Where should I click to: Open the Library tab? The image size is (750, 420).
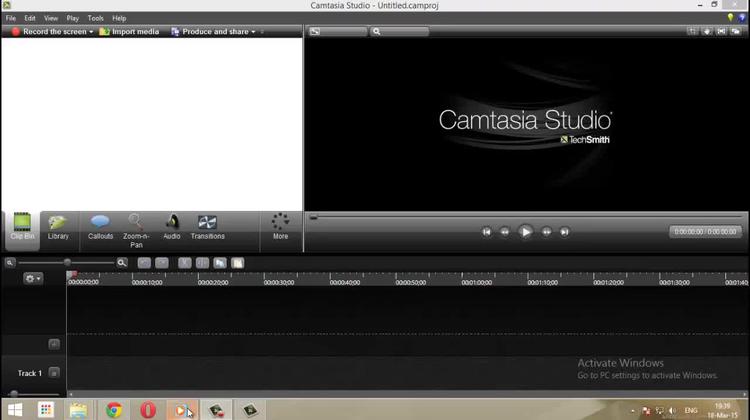point(58,227)
